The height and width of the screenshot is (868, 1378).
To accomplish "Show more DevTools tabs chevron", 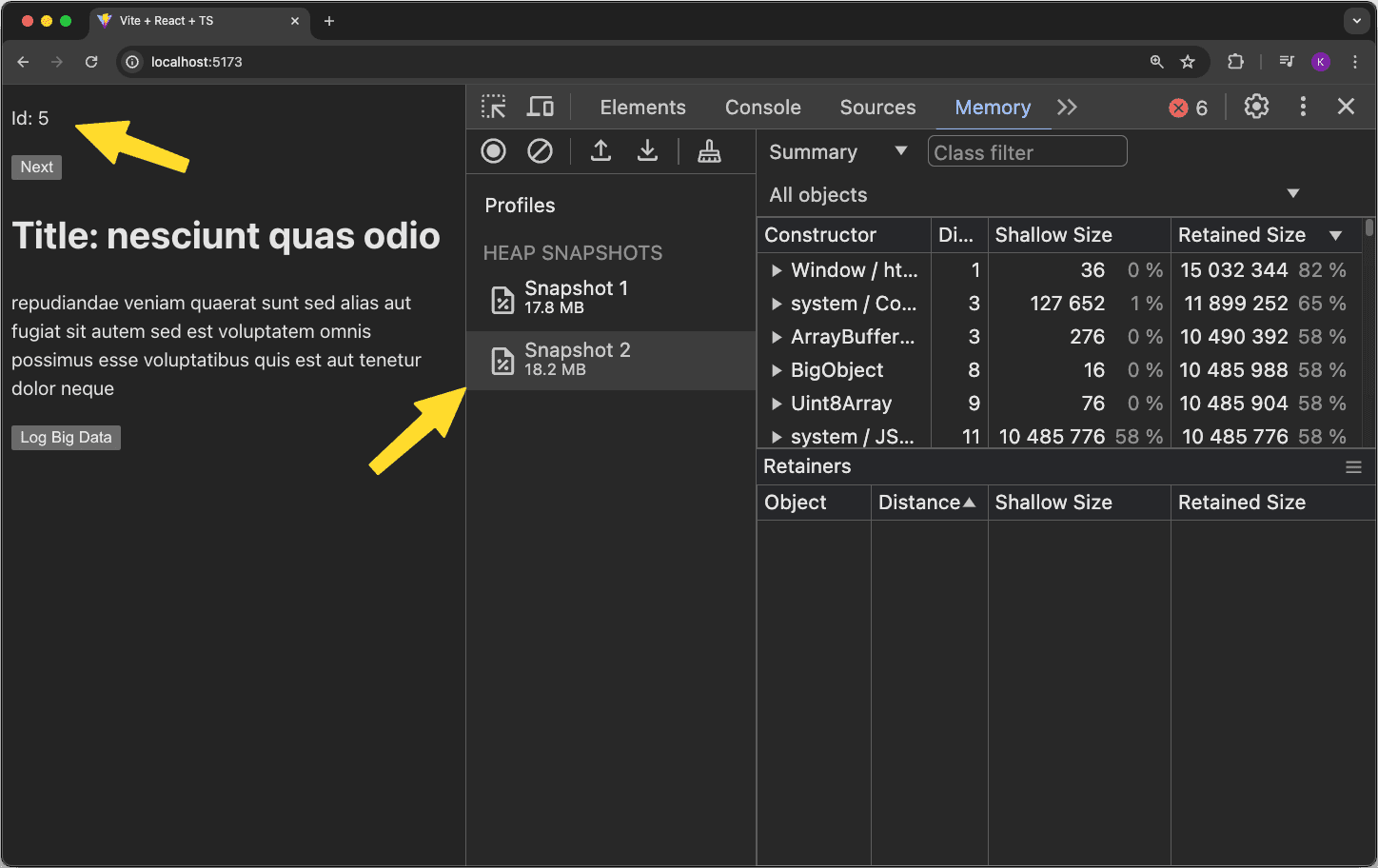I will 1067,107.
